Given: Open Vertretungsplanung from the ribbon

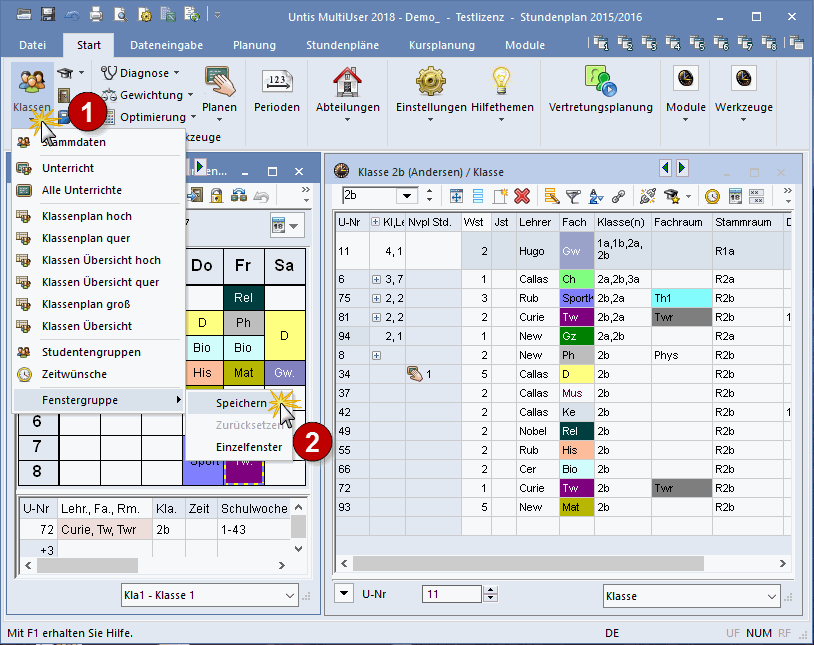Looking at the screenshot, I should click(x=601, y=89).
